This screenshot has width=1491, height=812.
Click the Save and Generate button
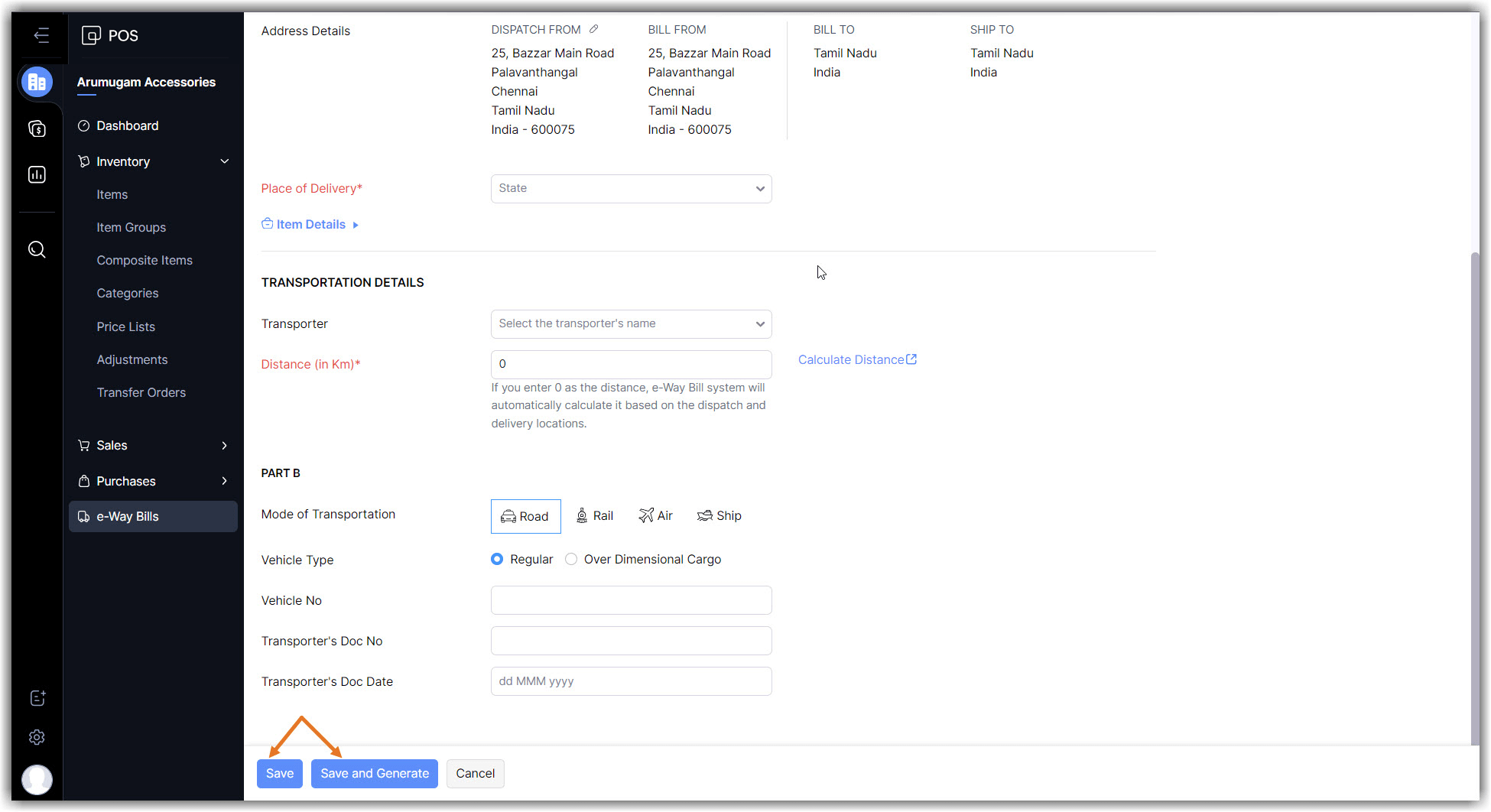click(x=374, y=774)
